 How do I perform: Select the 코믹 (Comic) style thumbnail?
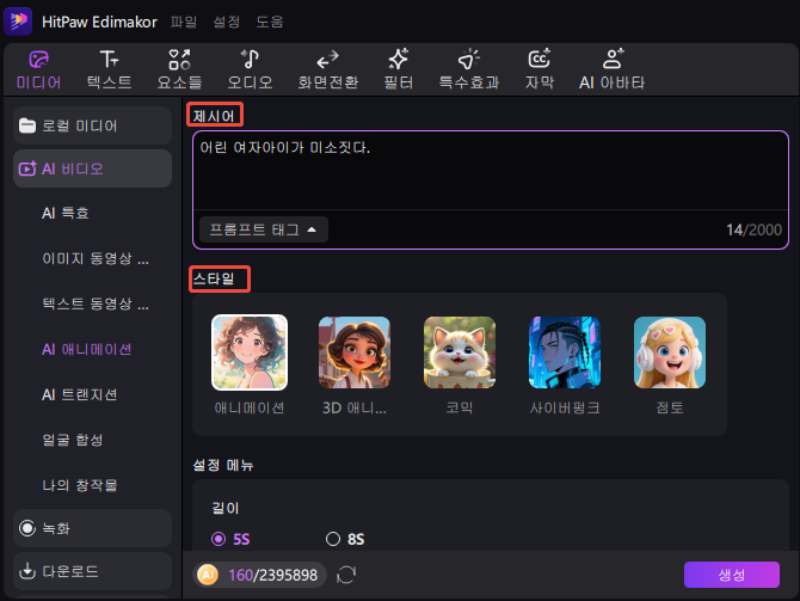460,352
